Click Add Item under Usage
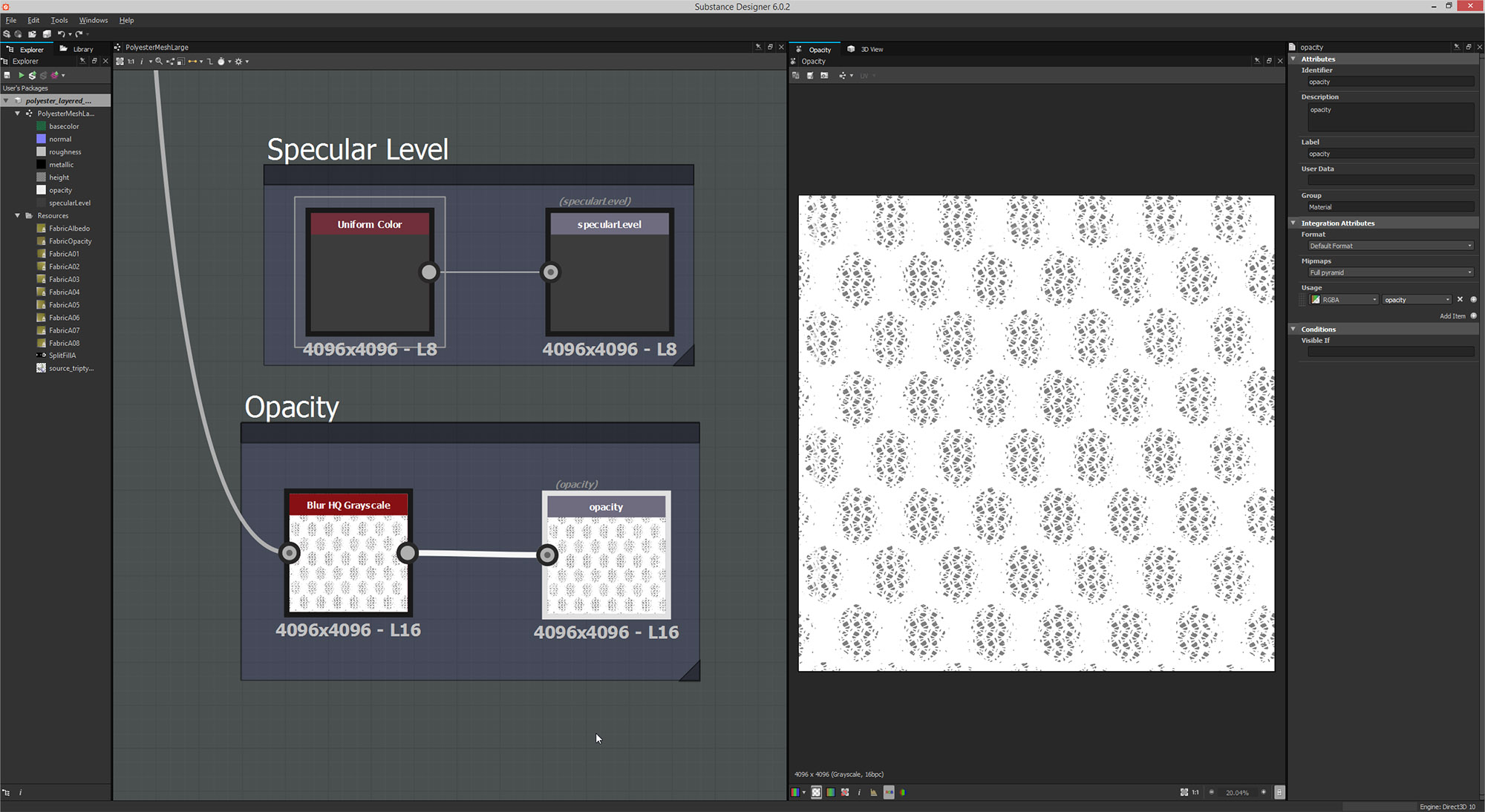This screenshot has width=1485, height=812. click(1453, 316)
